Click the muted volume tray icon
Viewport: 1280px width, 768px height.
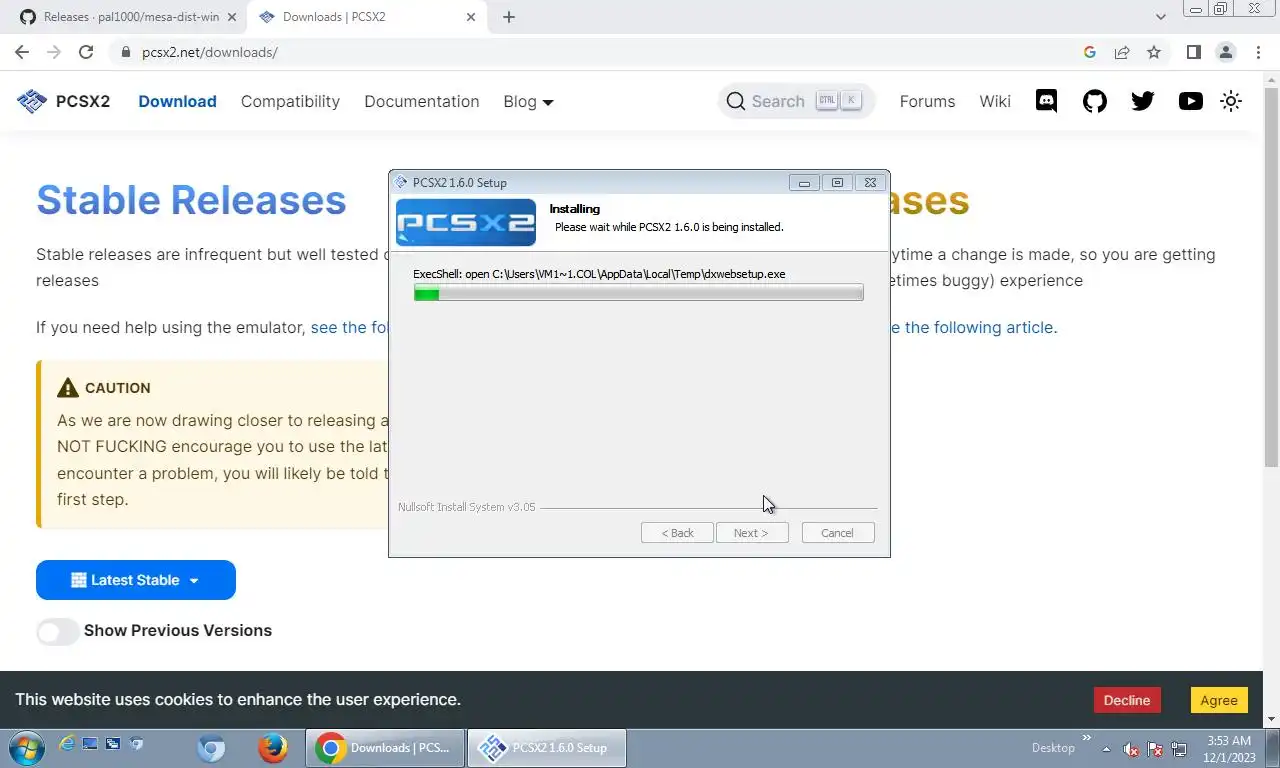click(x=1131, y=749)
